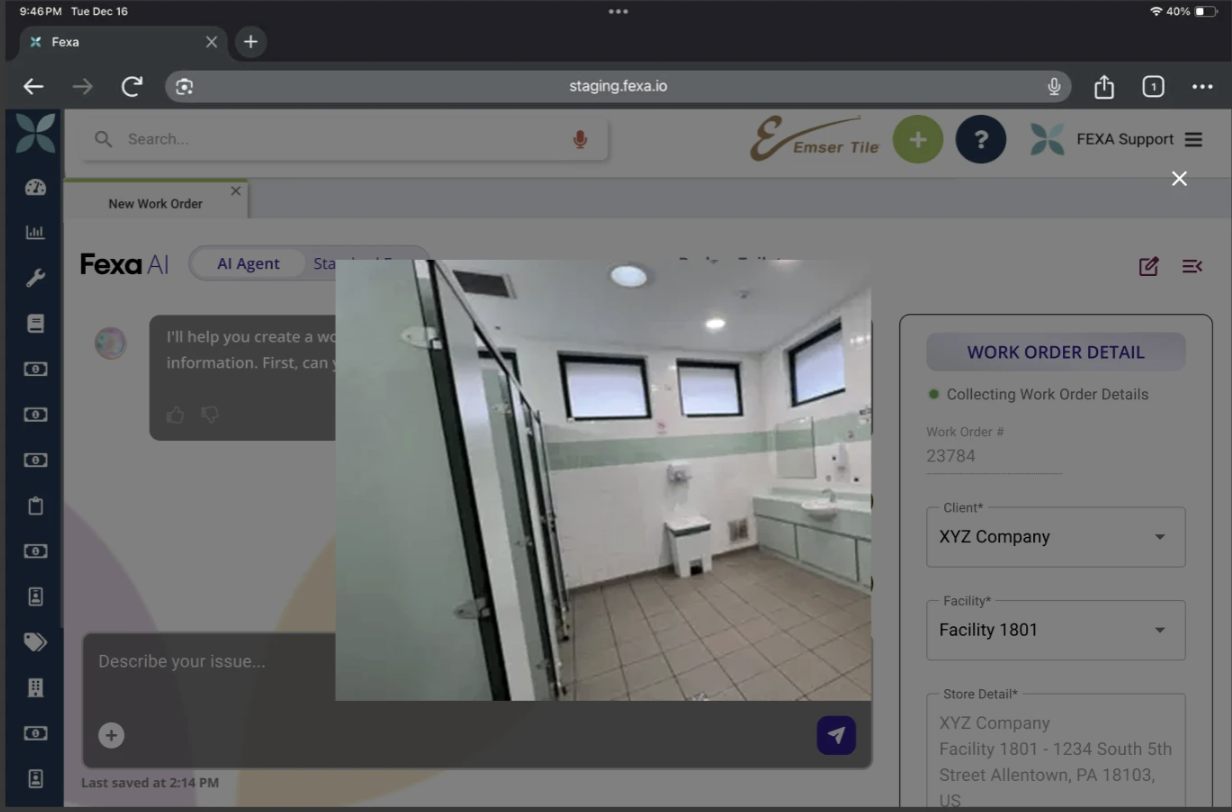This screenshot has height=812, width=1232.
Task: Click the clipboard icon in sidebar
Action: [35, 506]
